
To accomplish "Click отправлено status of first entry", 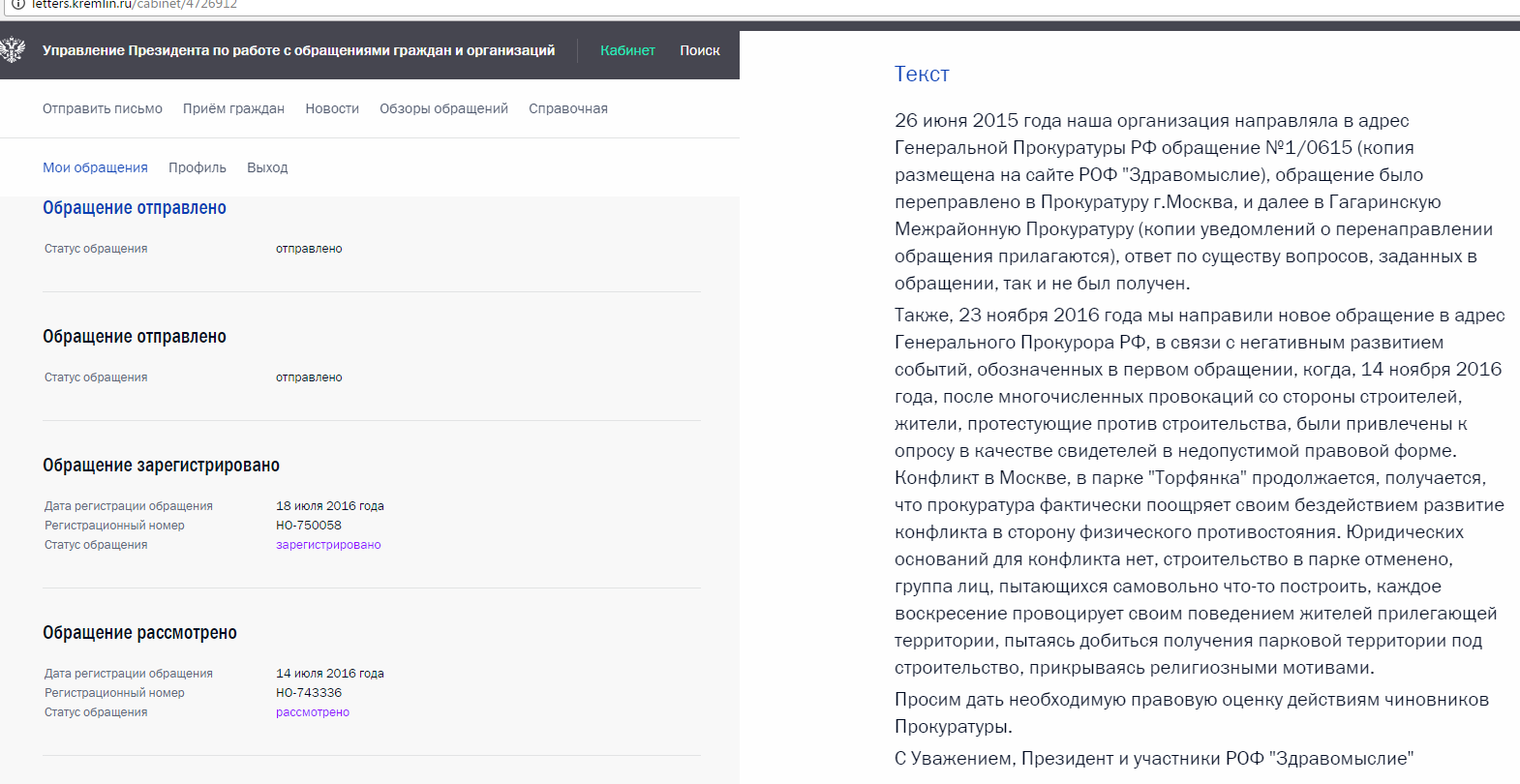I will [309, 249].
